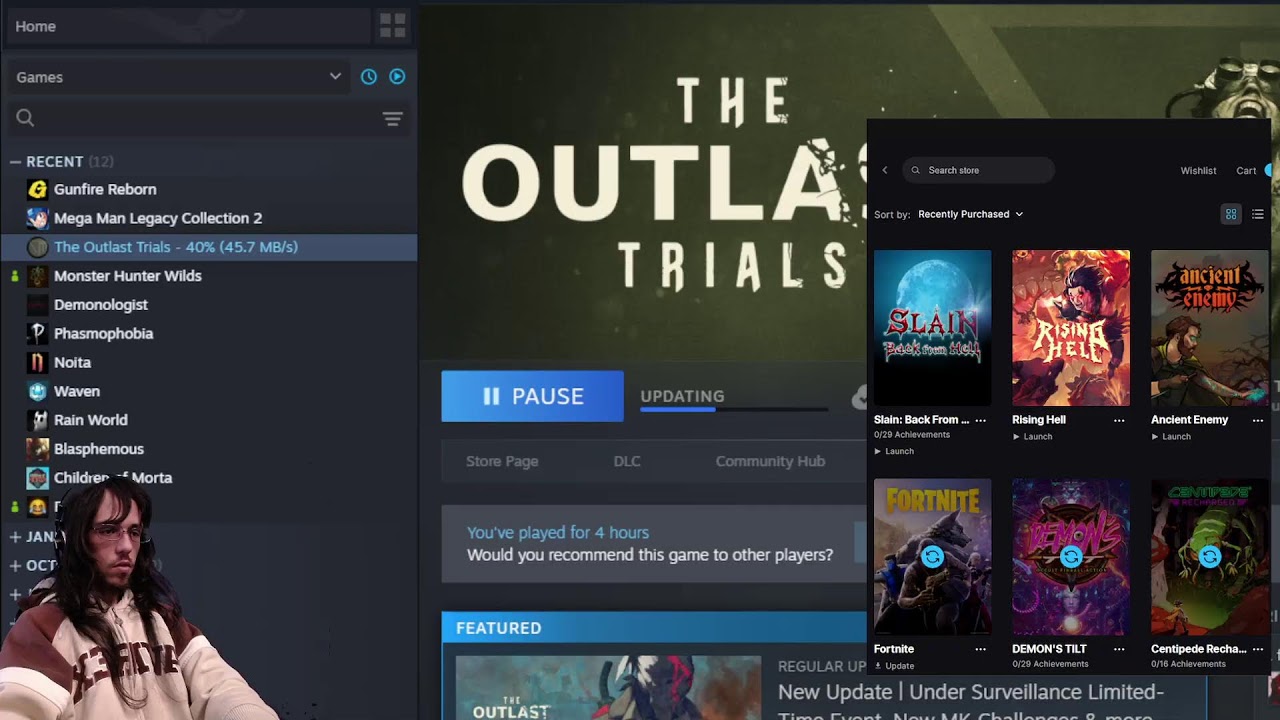Switch Epic library to grid view
Image resolution: width=1280 pixels, height=720 pixels.
point(1231,214)
